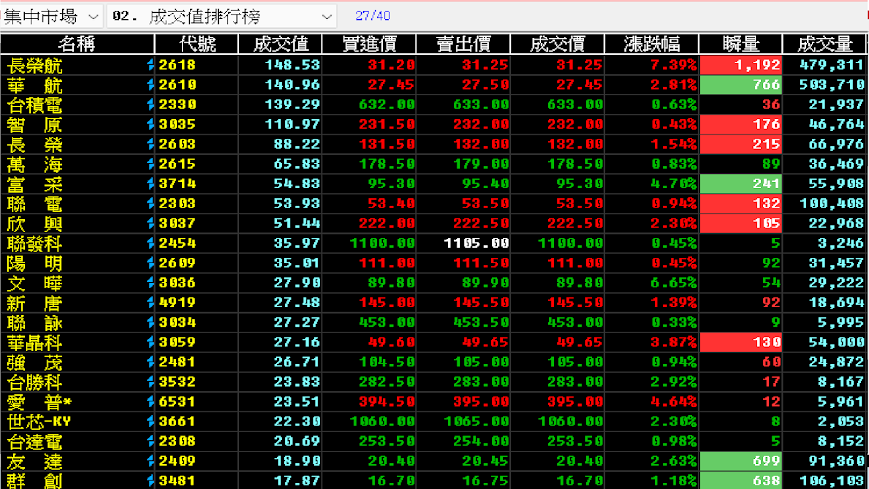Screen dimensions: 869x489
Task: Click the bid price 20.40 for 友達
Action: [391, 461]
